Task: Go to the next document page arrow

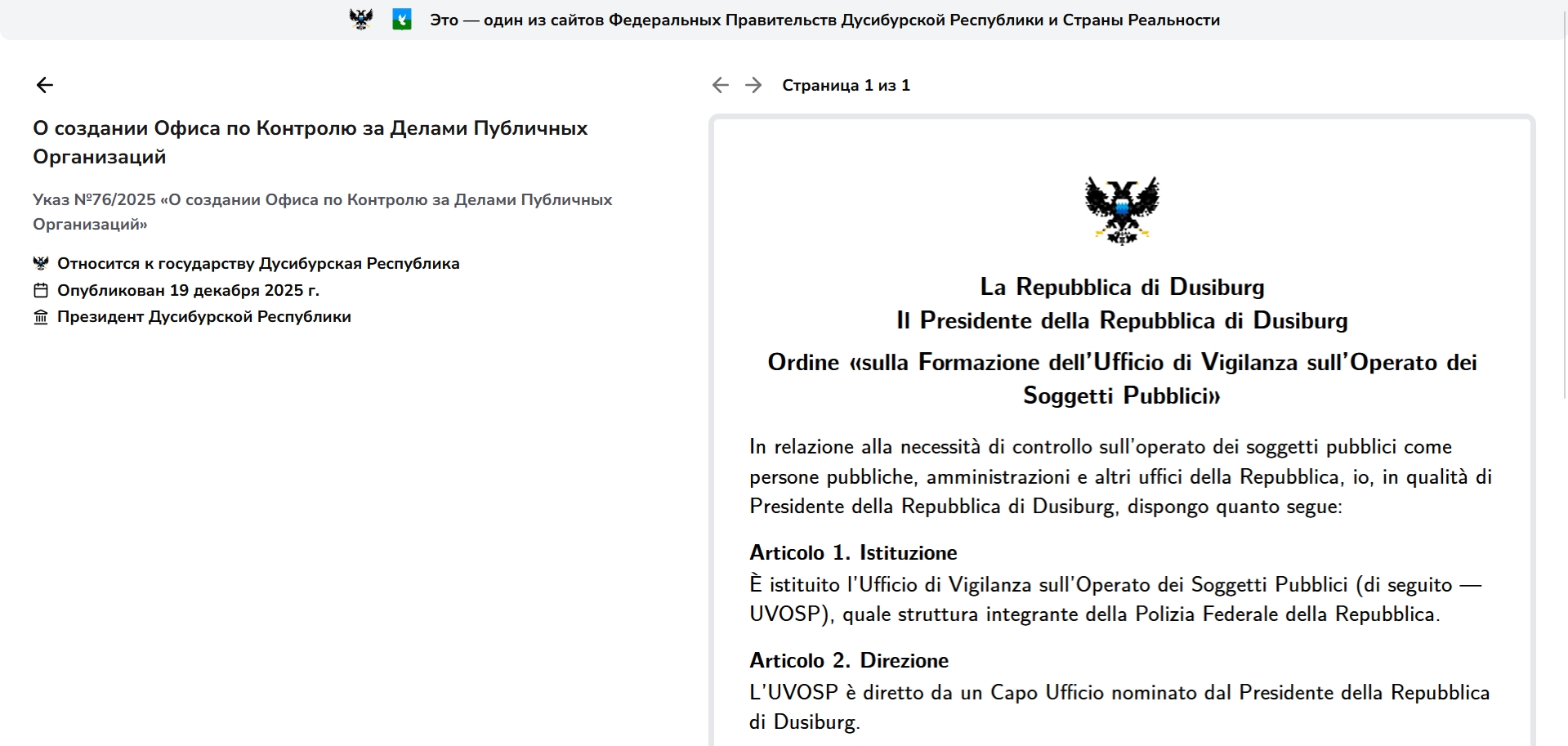Action: tap(753, 85)
